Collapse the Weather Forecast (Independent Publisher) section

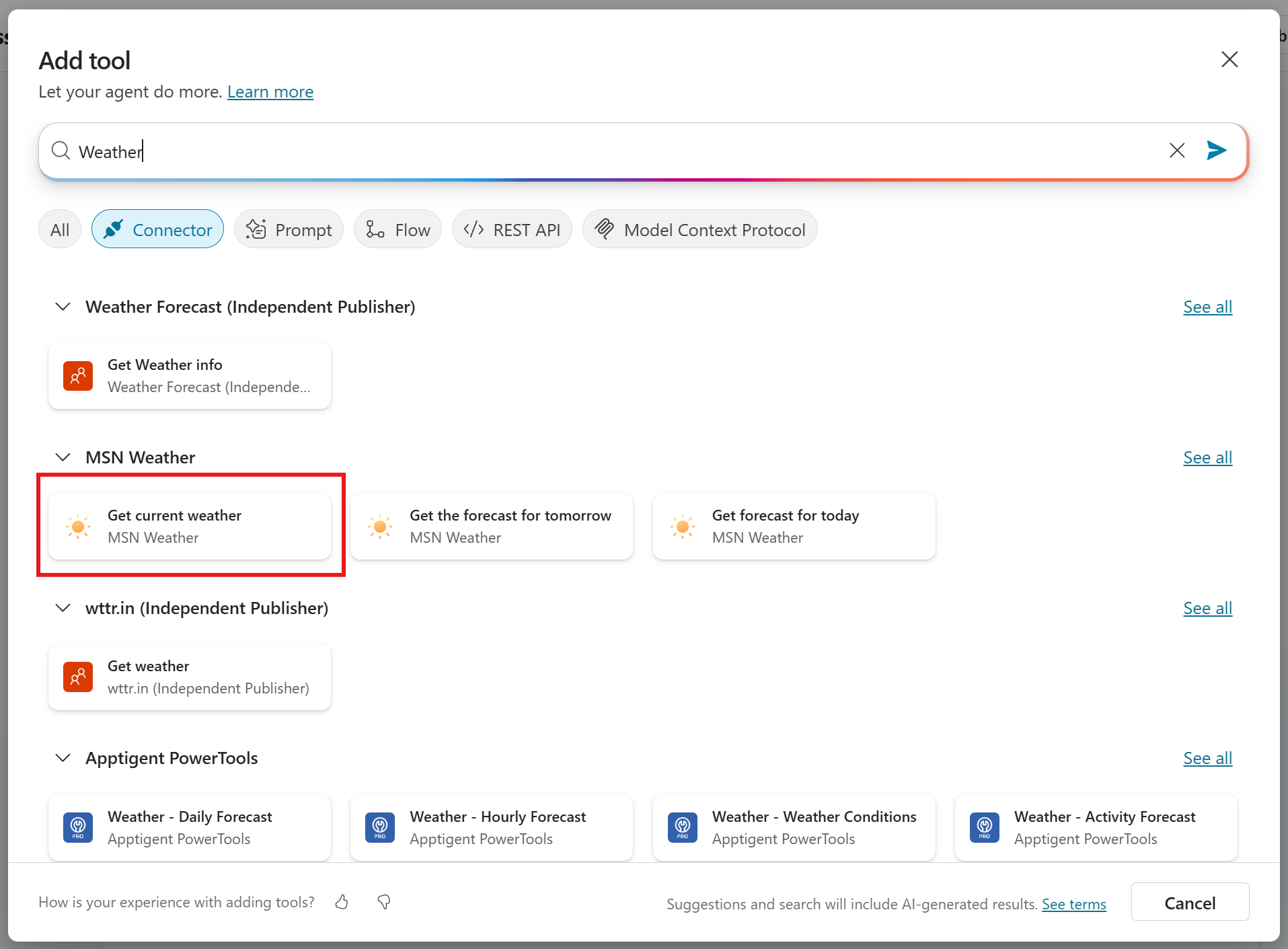pos(63,307)
